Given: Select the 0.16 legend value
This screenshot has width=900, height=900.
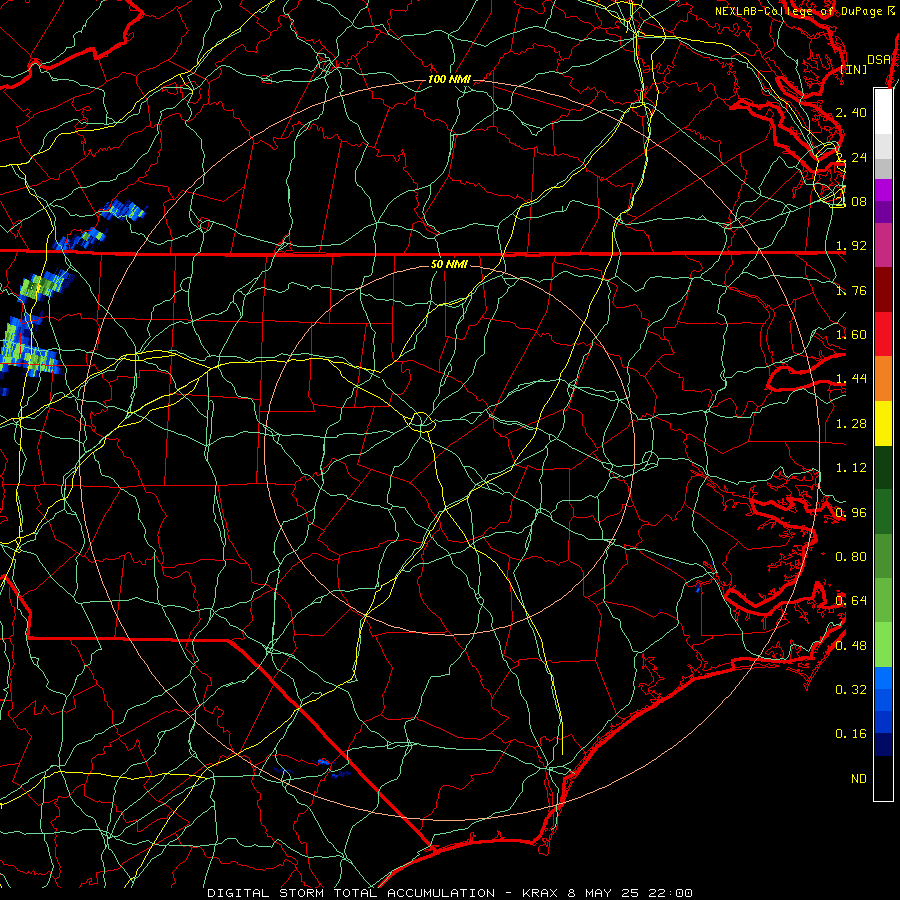Looking at the screenshot, I should (851, 734).
